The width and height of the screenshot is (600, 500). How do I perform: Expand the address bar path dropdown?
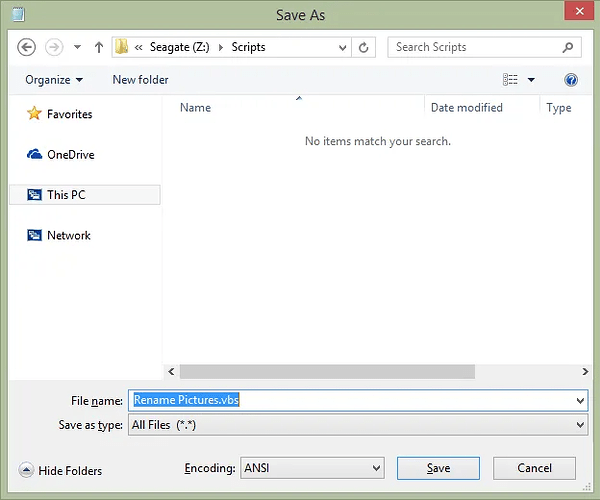pos(343,47)
